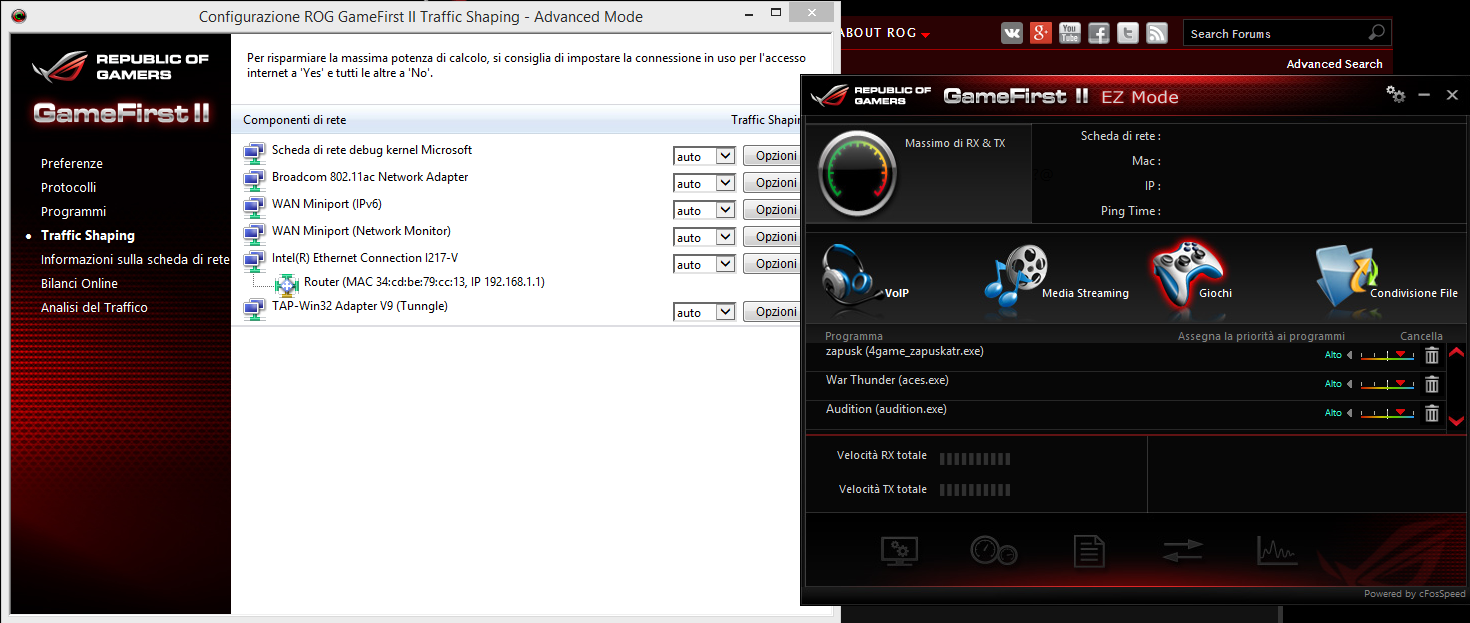Open Condivisione File sharing mode
Viewport: 1470px width, 623px height.
1345,270
